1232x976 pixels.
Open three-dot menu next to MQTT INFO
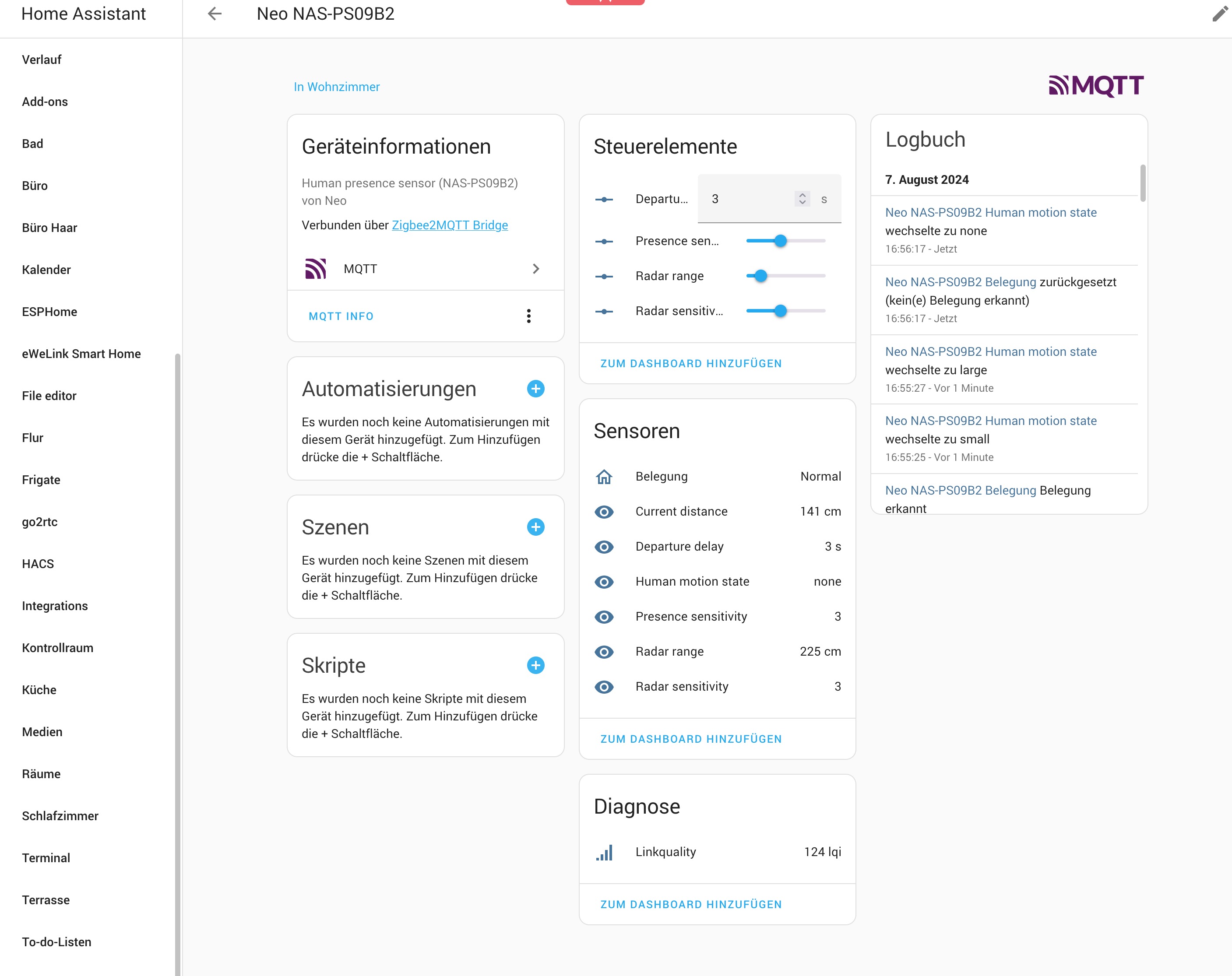(x=528, y=316)
